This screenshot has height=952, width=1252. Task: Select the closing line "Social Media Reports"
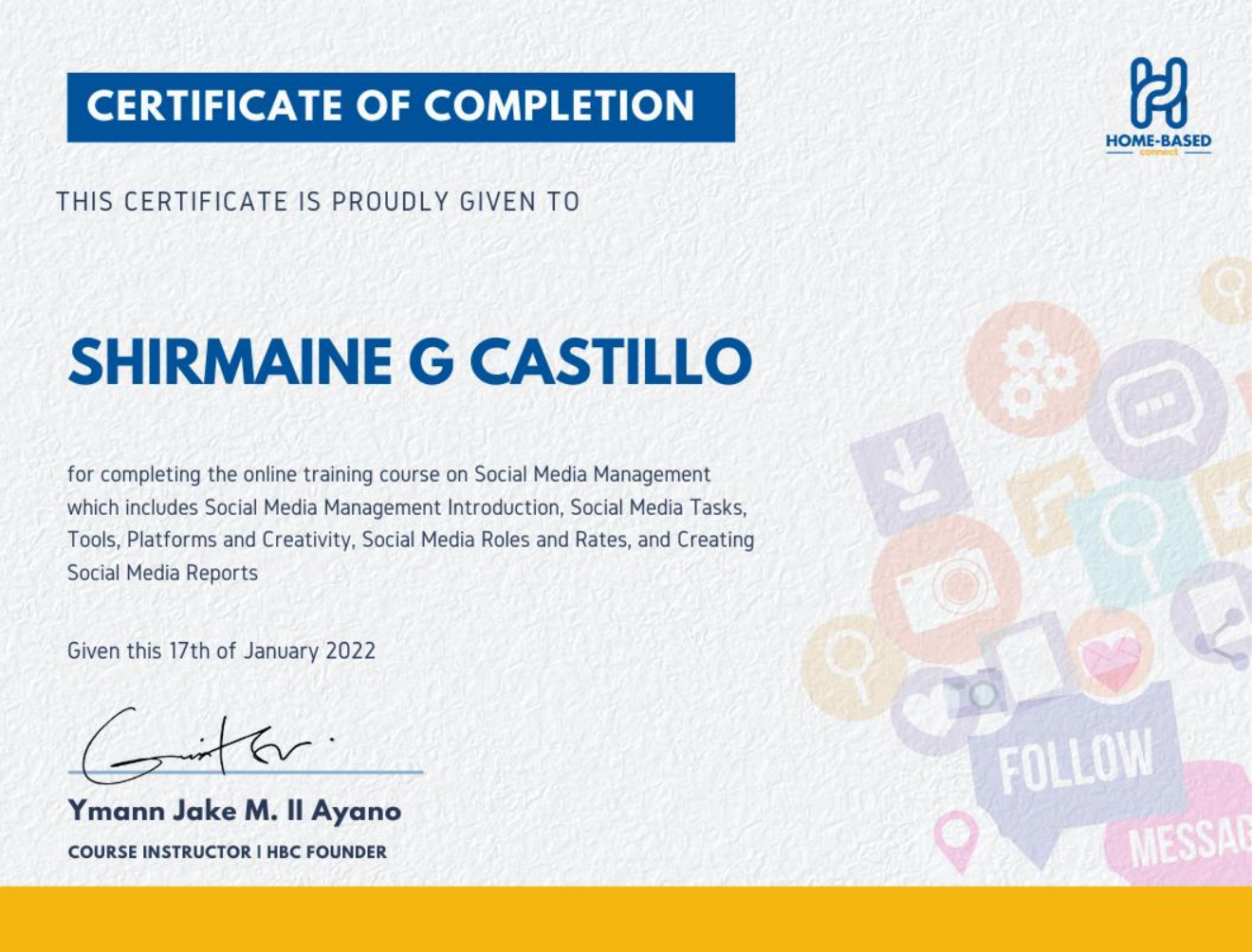coord(162,573)
